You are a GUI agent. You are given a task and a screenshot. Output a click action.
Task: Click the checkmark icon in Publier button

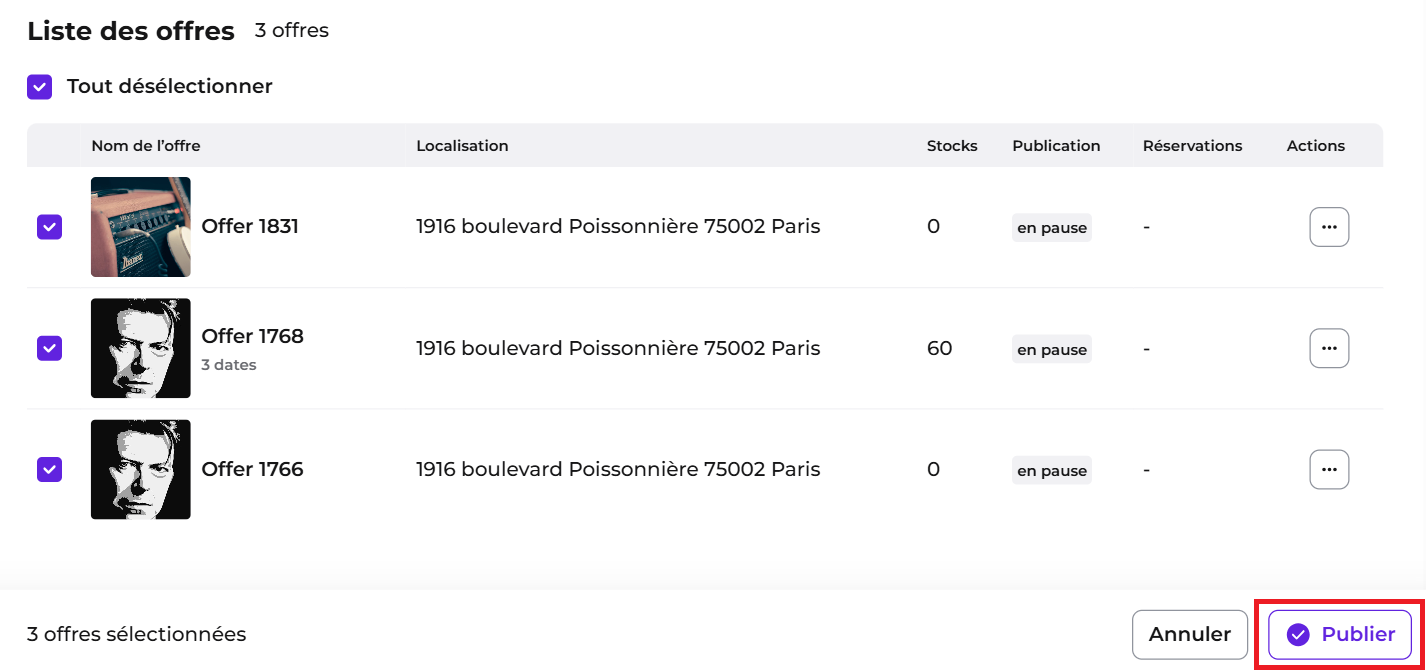pos(1298,634)
